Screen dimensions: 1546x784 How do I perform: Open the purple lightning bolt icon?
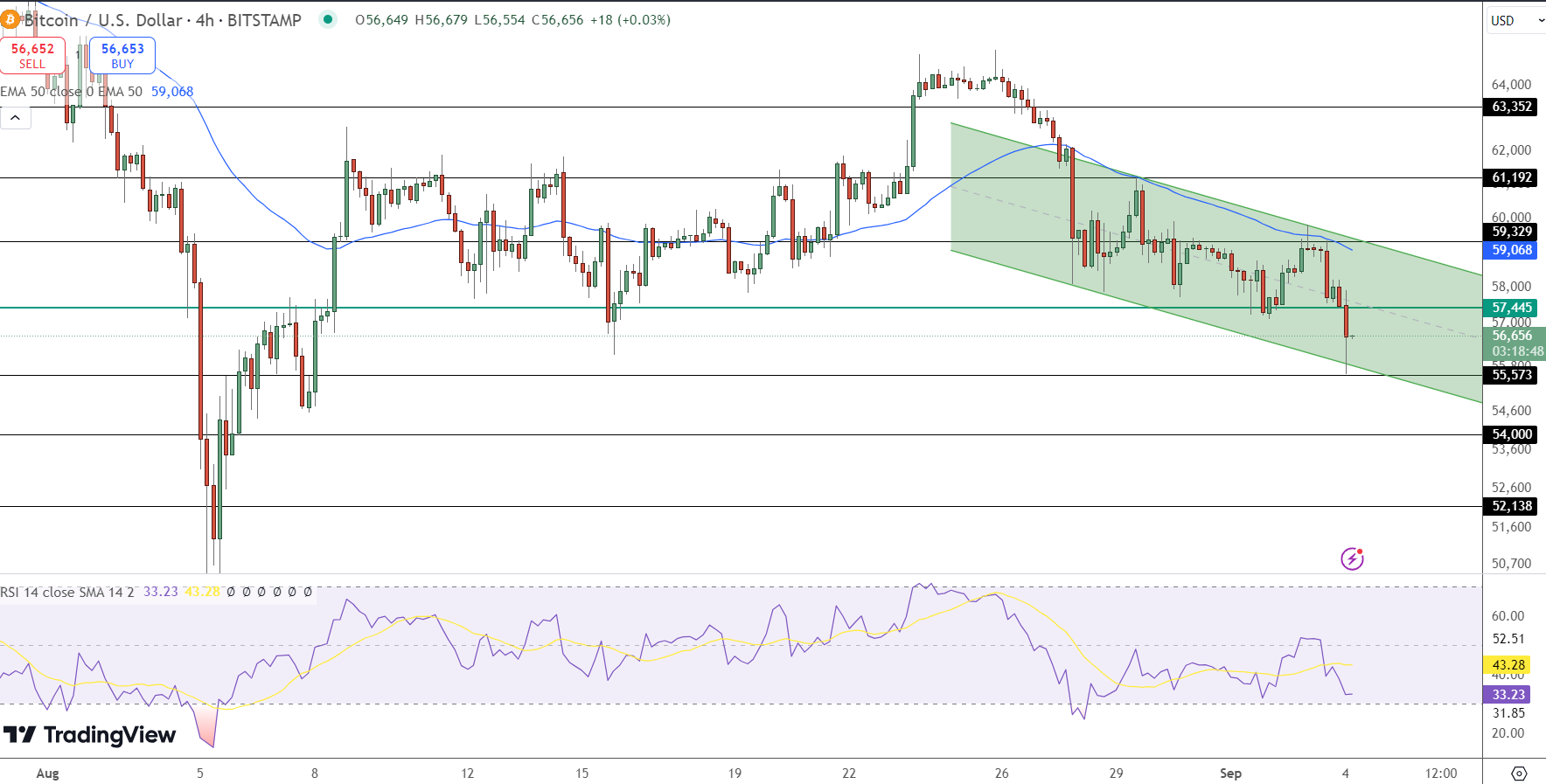1352,559
